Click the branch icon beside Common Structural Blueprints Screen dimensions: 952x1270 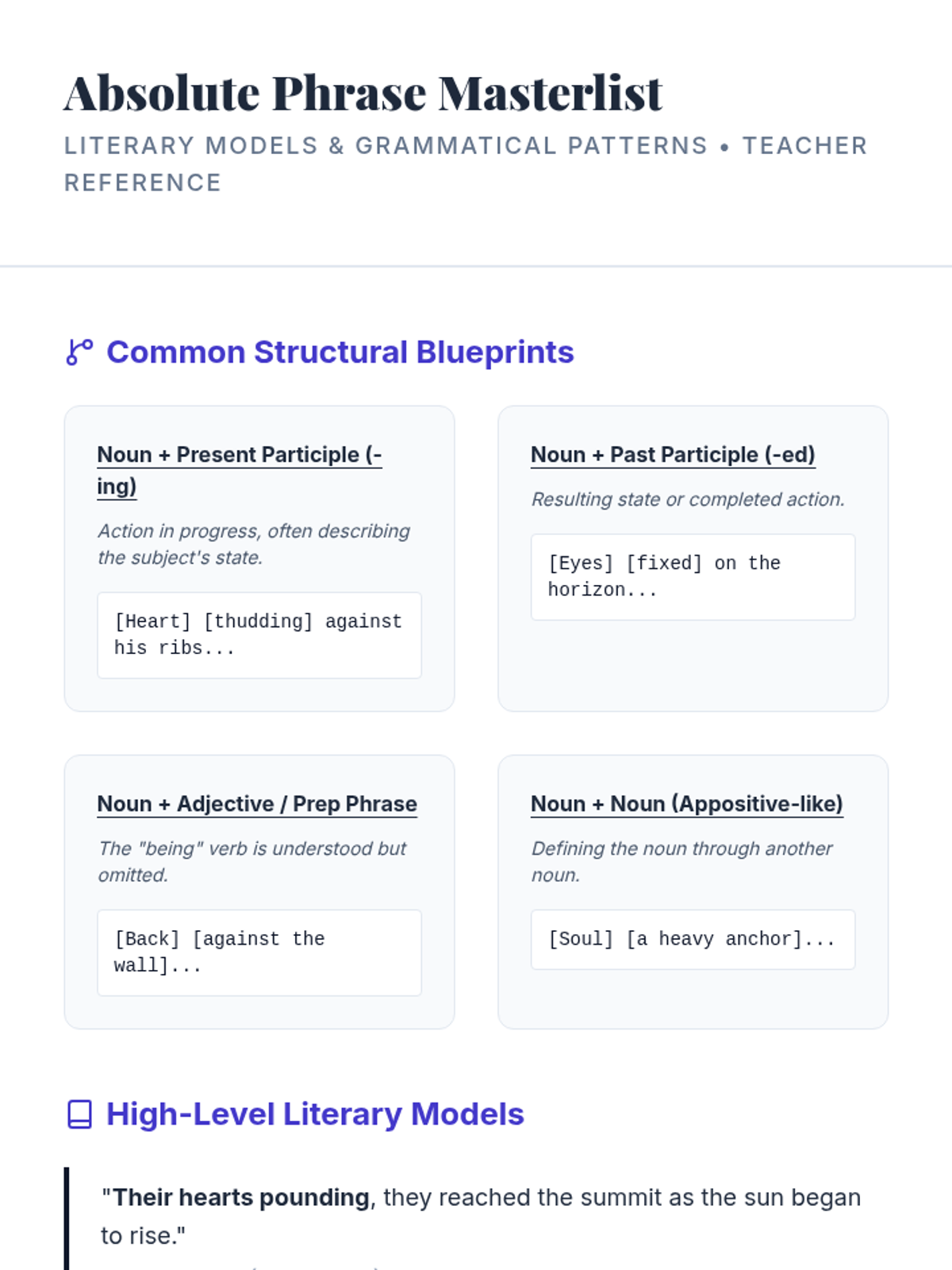pyautogui.click(x=79, y=352)
